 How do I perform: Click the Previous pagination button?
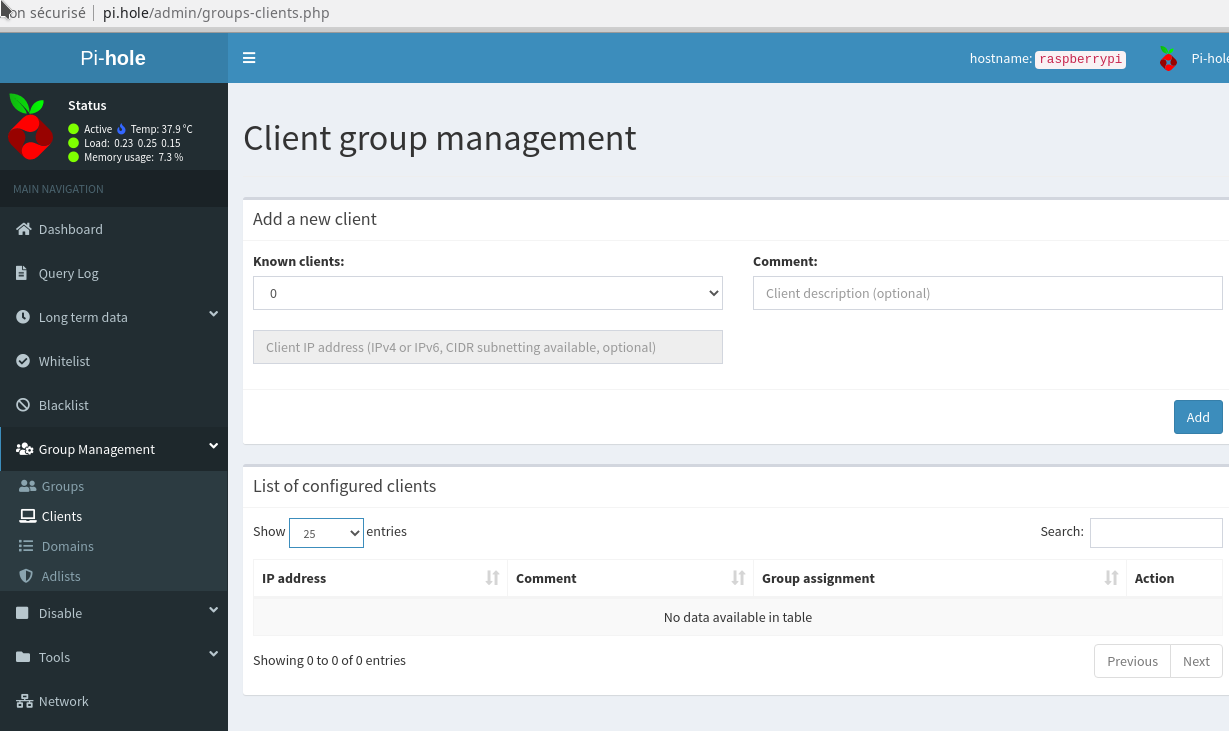[x=1132, y=661]
